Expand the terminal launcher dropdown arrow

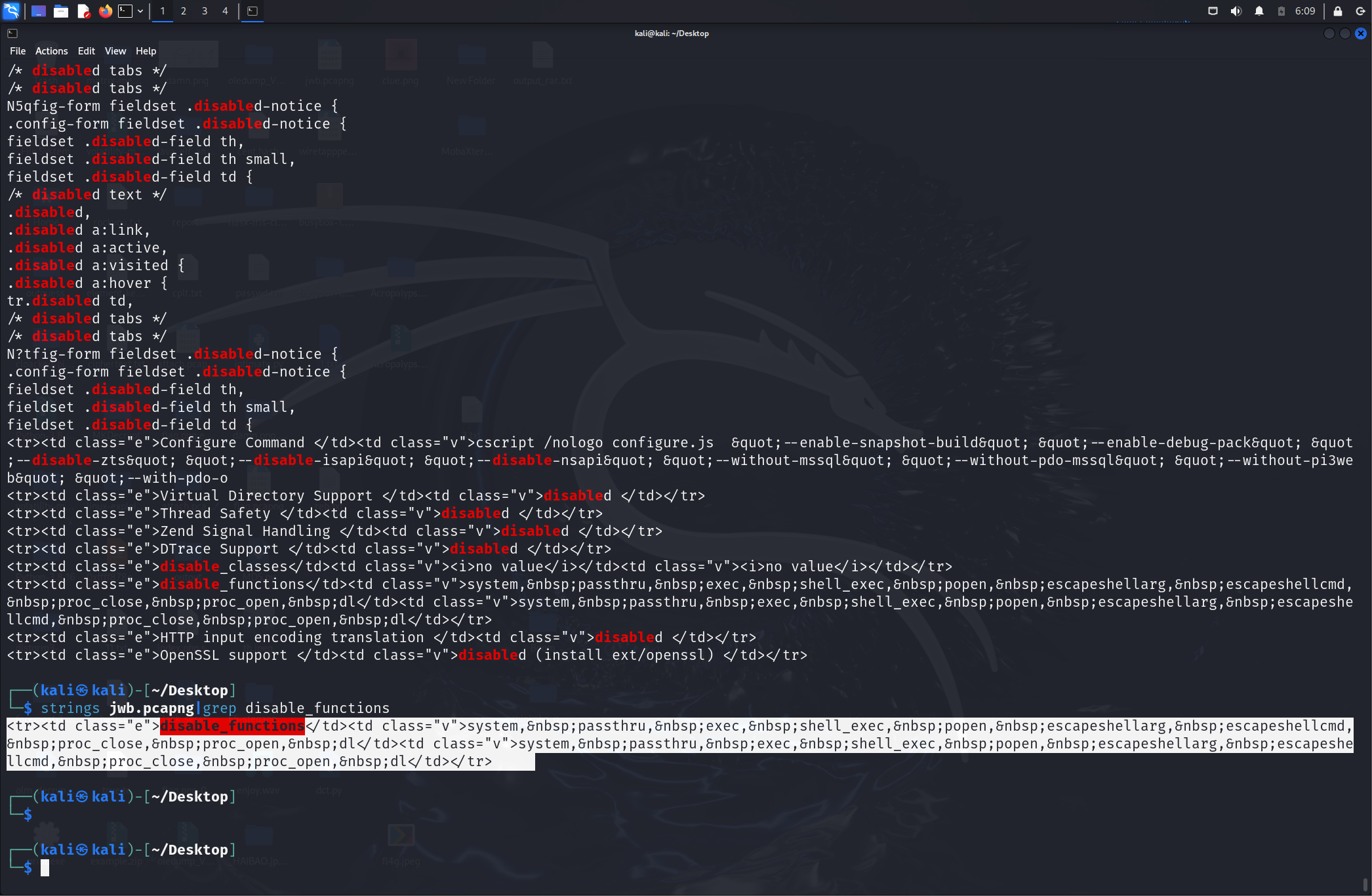(140, 11)
